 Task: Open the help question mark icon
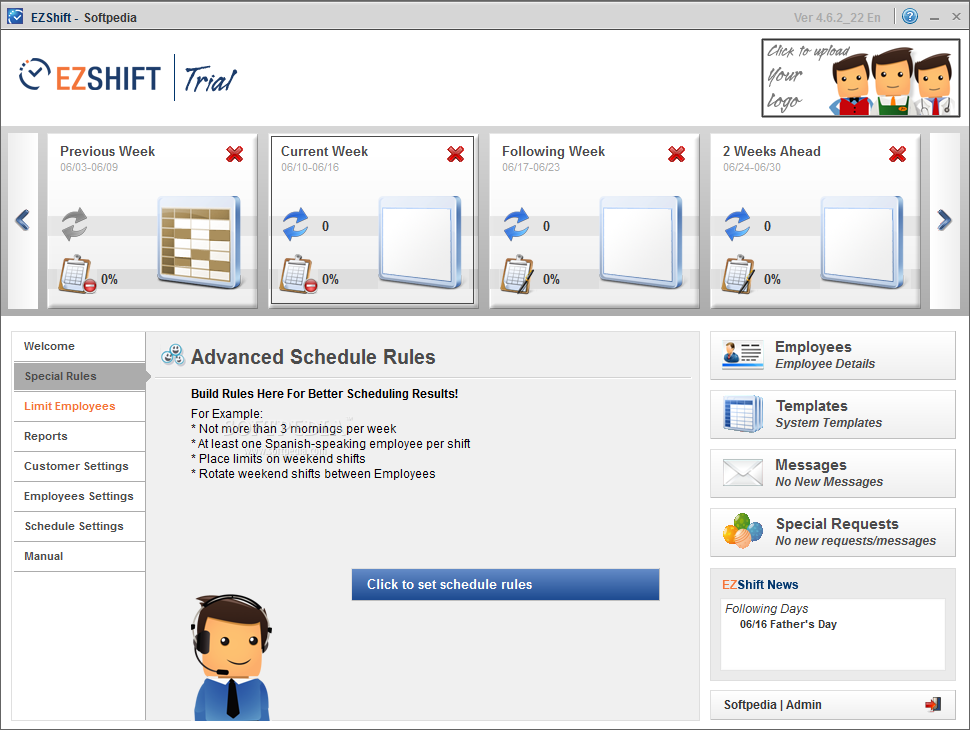909,16
